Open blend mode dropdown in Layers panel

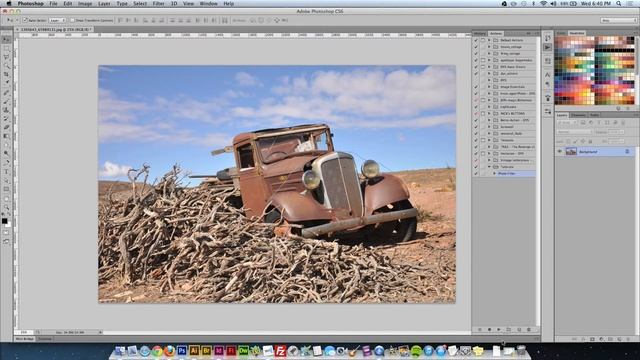point(574,132)
